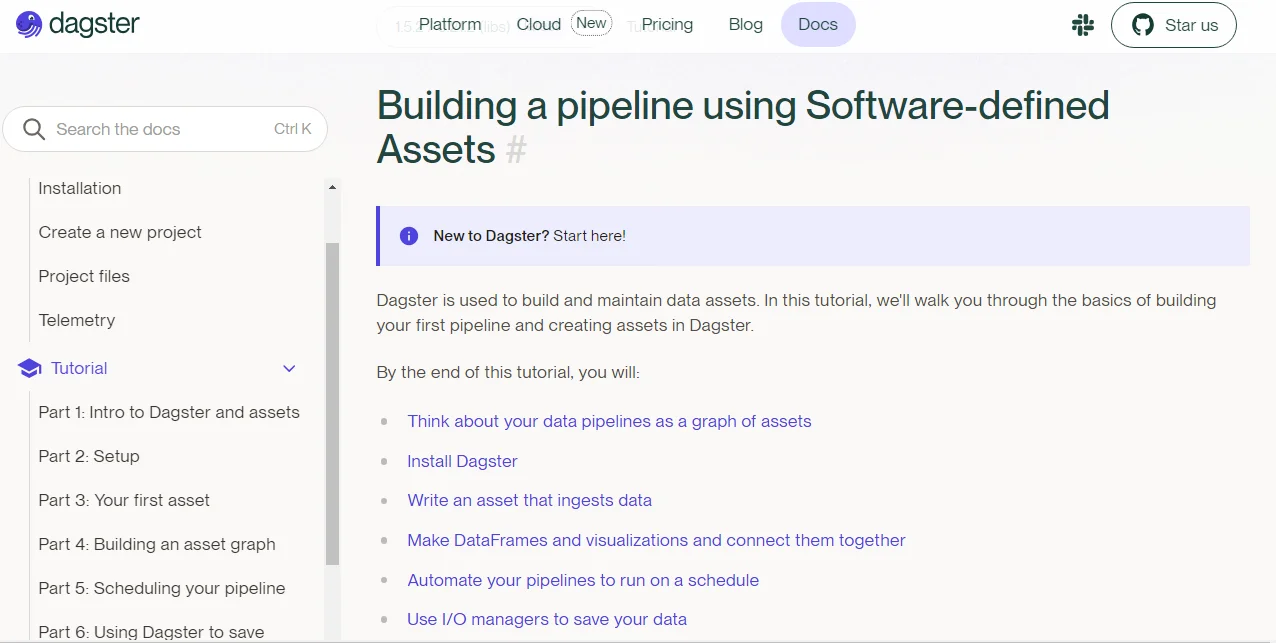The image size is (1276, 643).
Task: Open the Tutorial section link
Action: coord(79,368)
